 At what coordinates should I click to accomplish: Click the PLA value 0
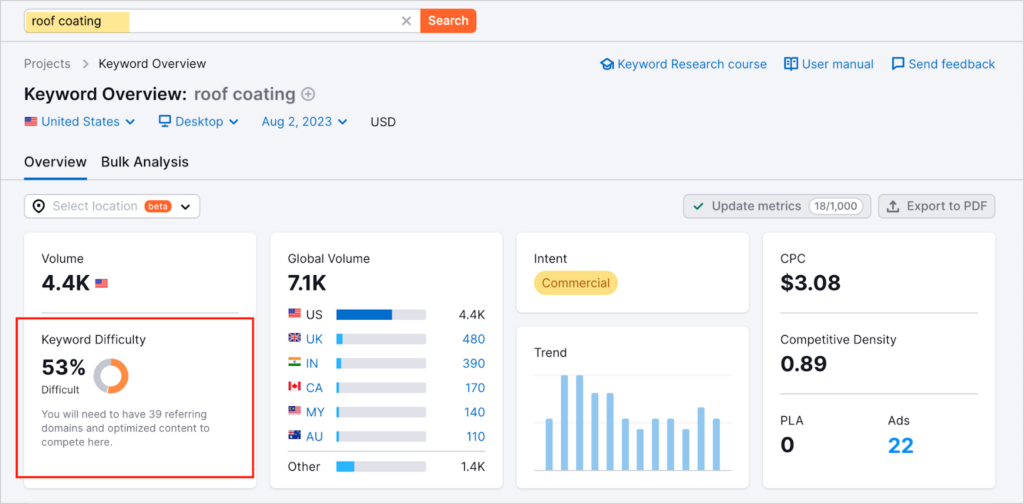point(788,445)
